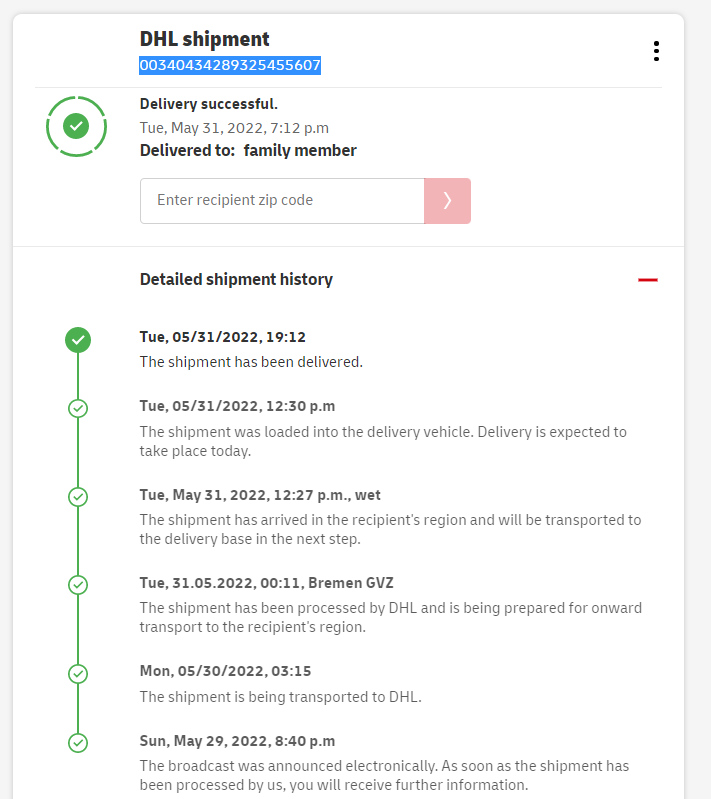Click checkmark beside arrived in recipient's region
711x799 pixels.
click(x=78, y=497)
